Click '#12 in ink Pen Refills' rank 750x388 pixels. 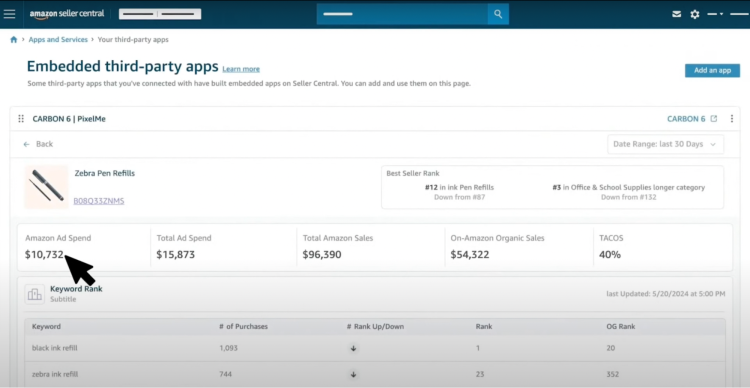point(459,188)
